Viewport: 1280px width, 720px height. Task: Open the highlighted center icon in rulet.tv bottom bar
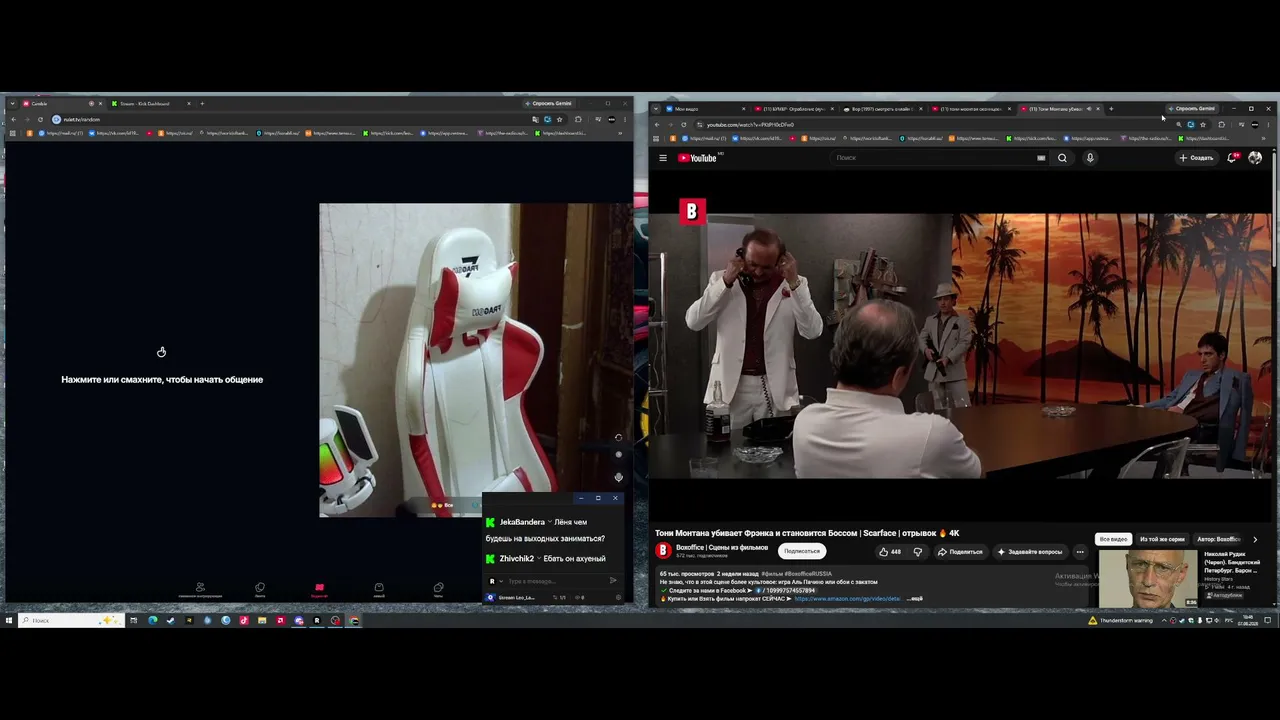click(319, 589)
